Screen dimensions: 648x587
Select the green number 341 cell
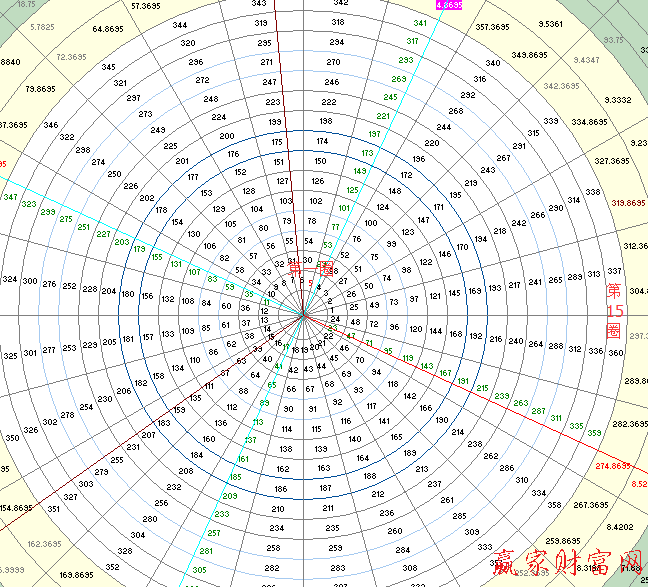420,23
